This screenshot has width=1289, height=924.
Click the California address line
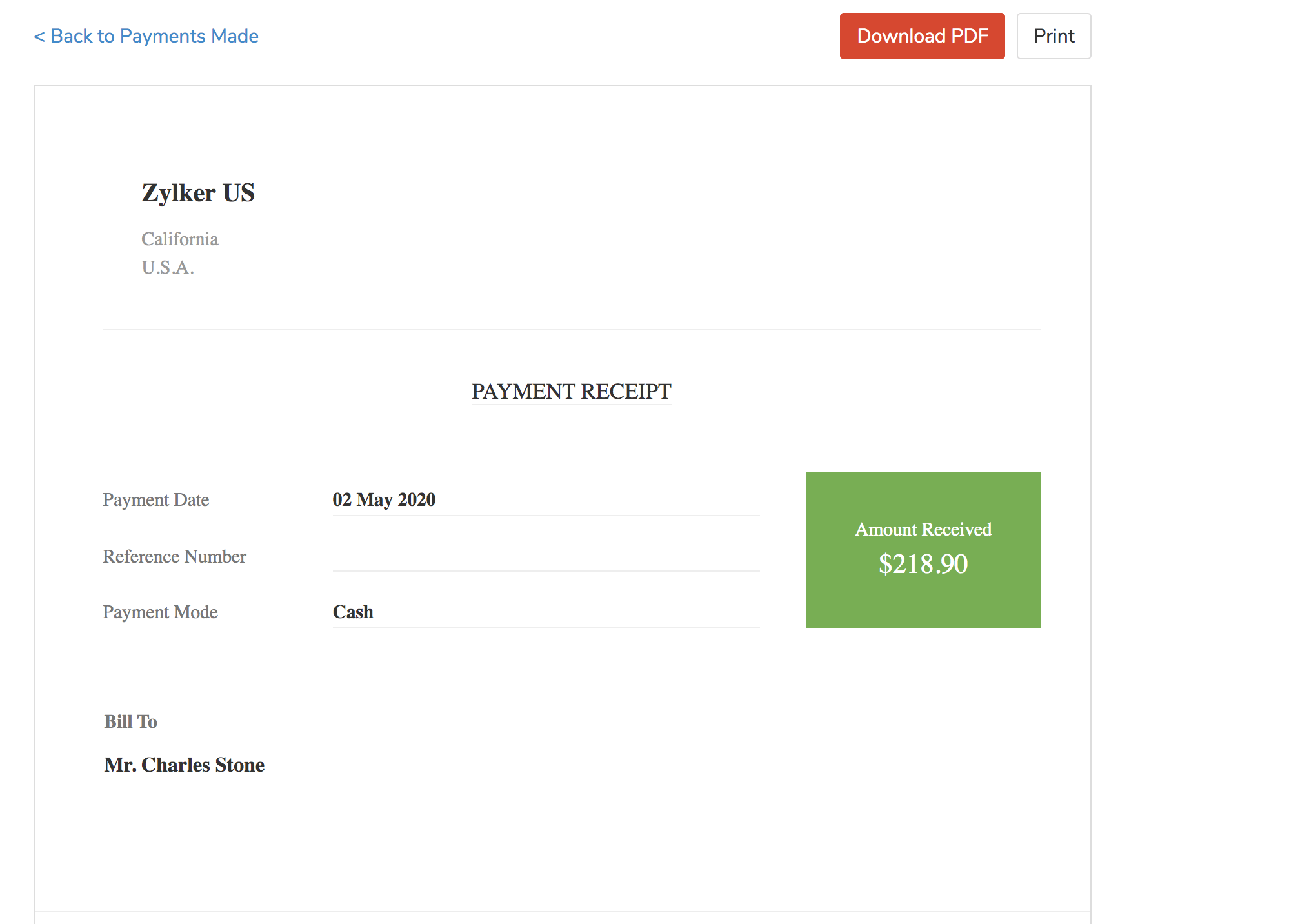[x=179, y=239]
